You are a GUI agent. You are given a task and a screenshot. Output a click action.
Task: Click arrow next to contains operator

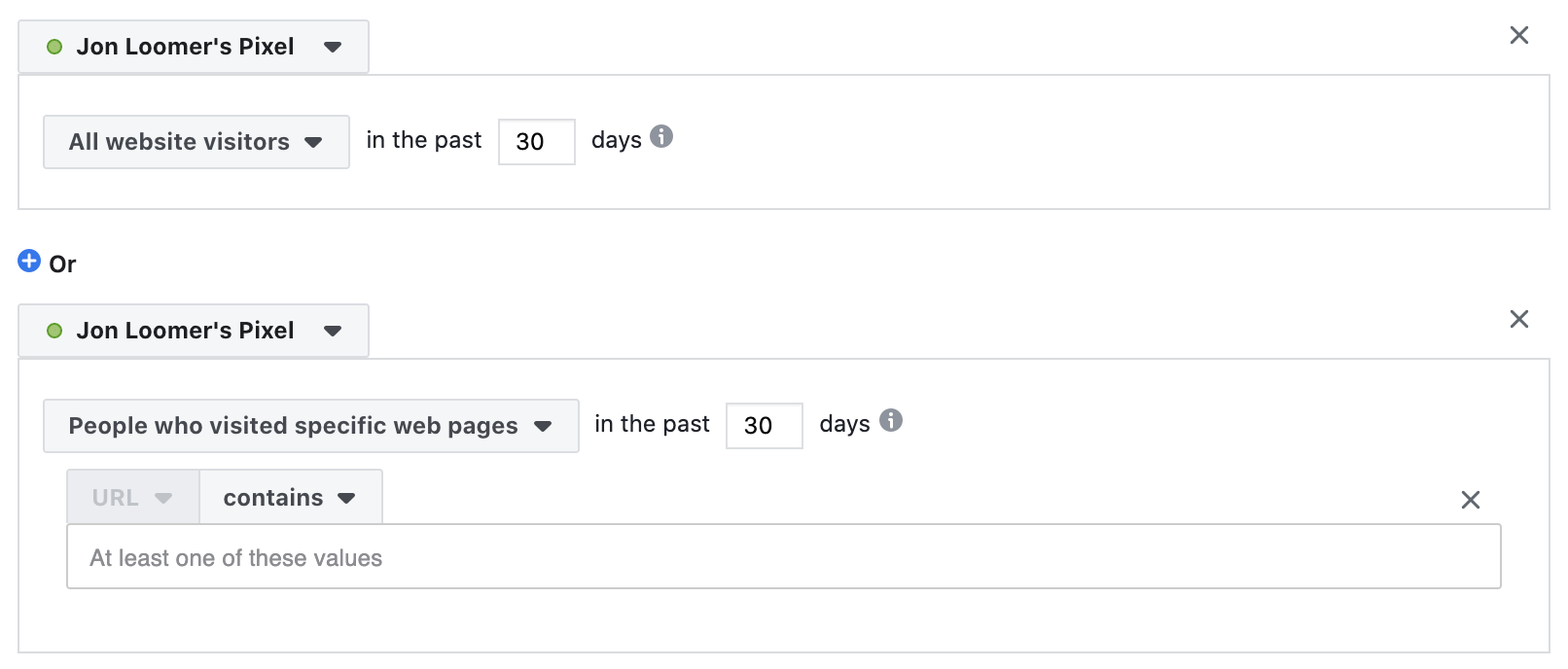346,498
